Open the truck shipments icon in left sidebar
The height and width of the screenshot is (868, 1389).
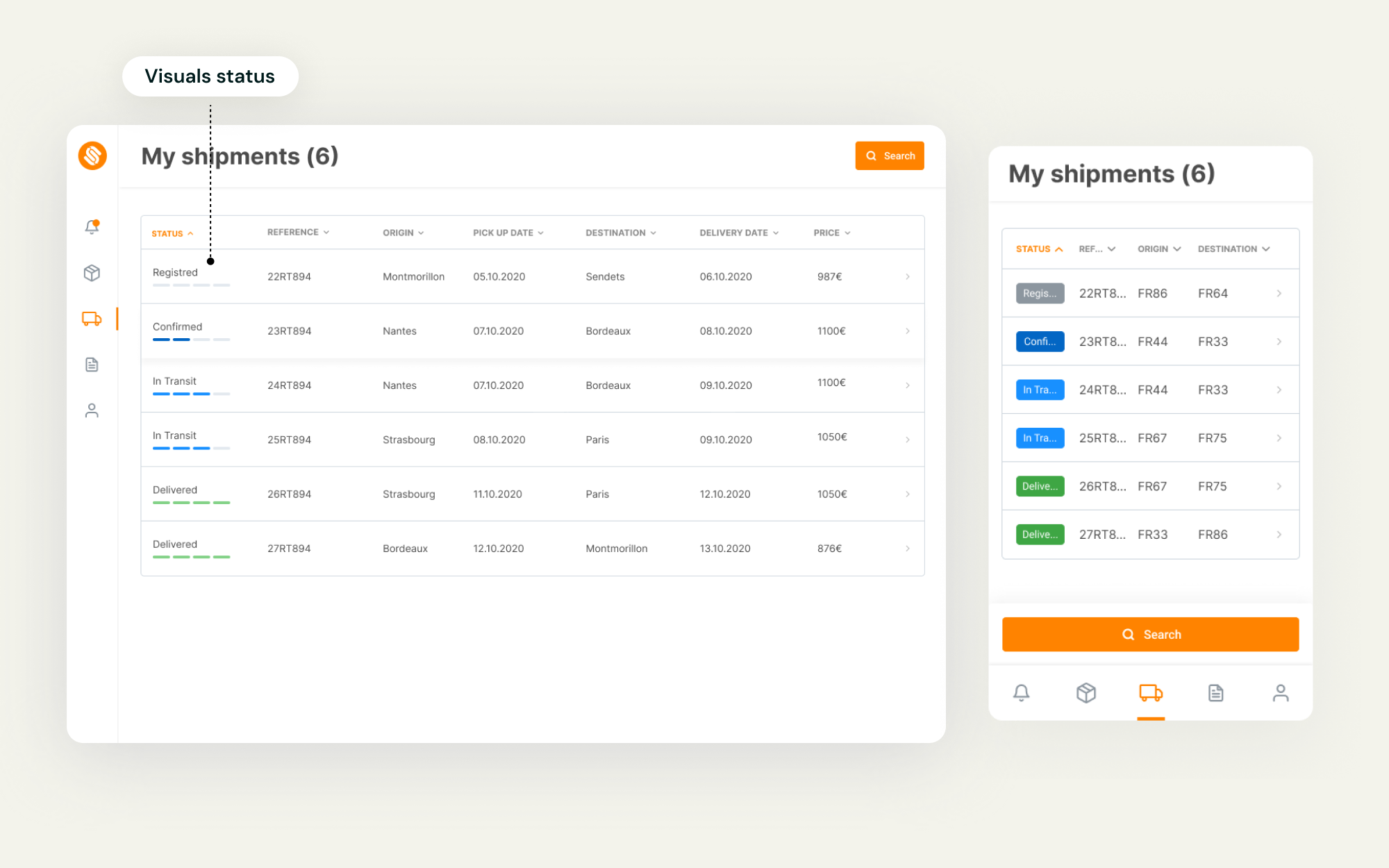tap(92, 319)
